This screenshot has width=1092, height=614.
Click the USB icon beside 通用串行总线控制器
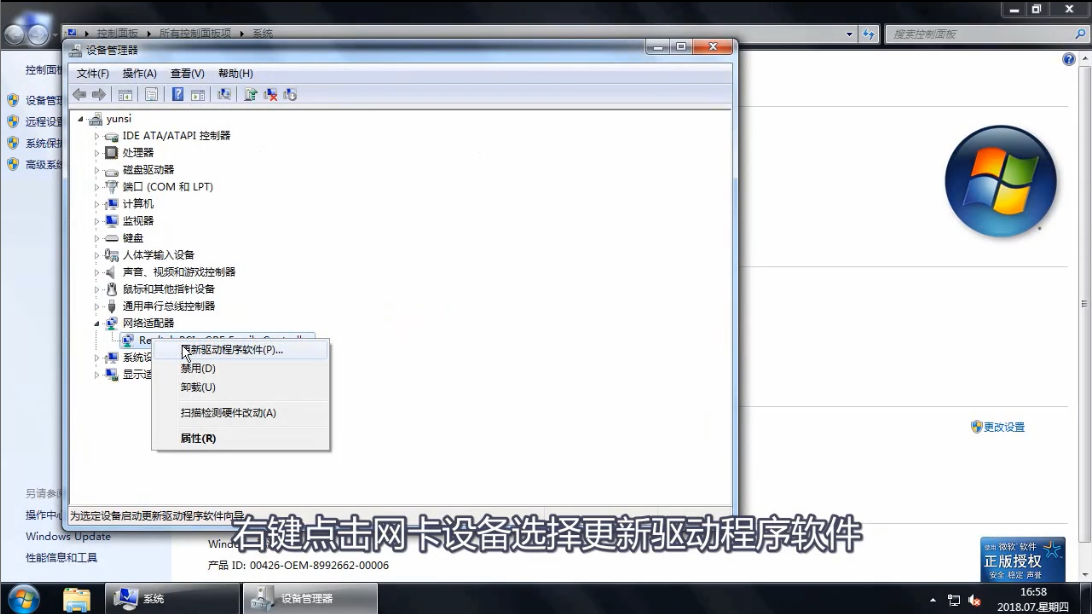point(111,306)
